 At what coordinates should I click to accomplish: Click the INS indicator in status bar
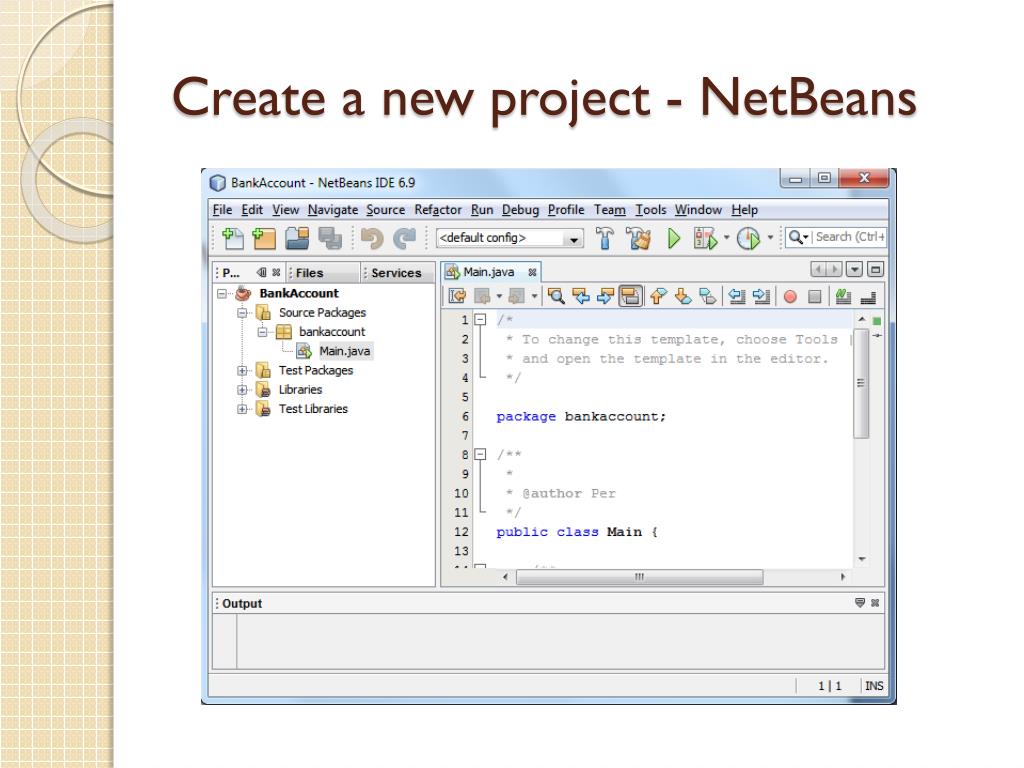point(874,686)
